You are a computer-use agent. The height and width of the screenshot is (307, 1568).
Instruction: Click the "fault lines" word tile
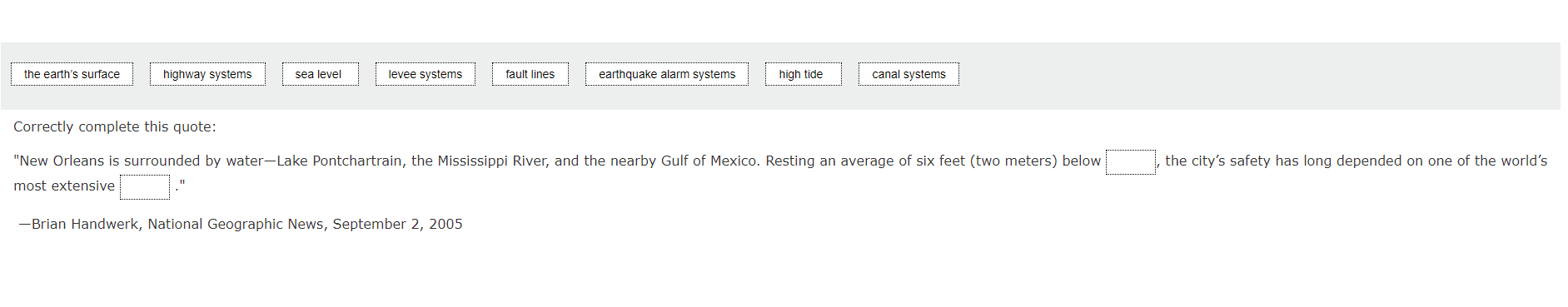[530, 74]
